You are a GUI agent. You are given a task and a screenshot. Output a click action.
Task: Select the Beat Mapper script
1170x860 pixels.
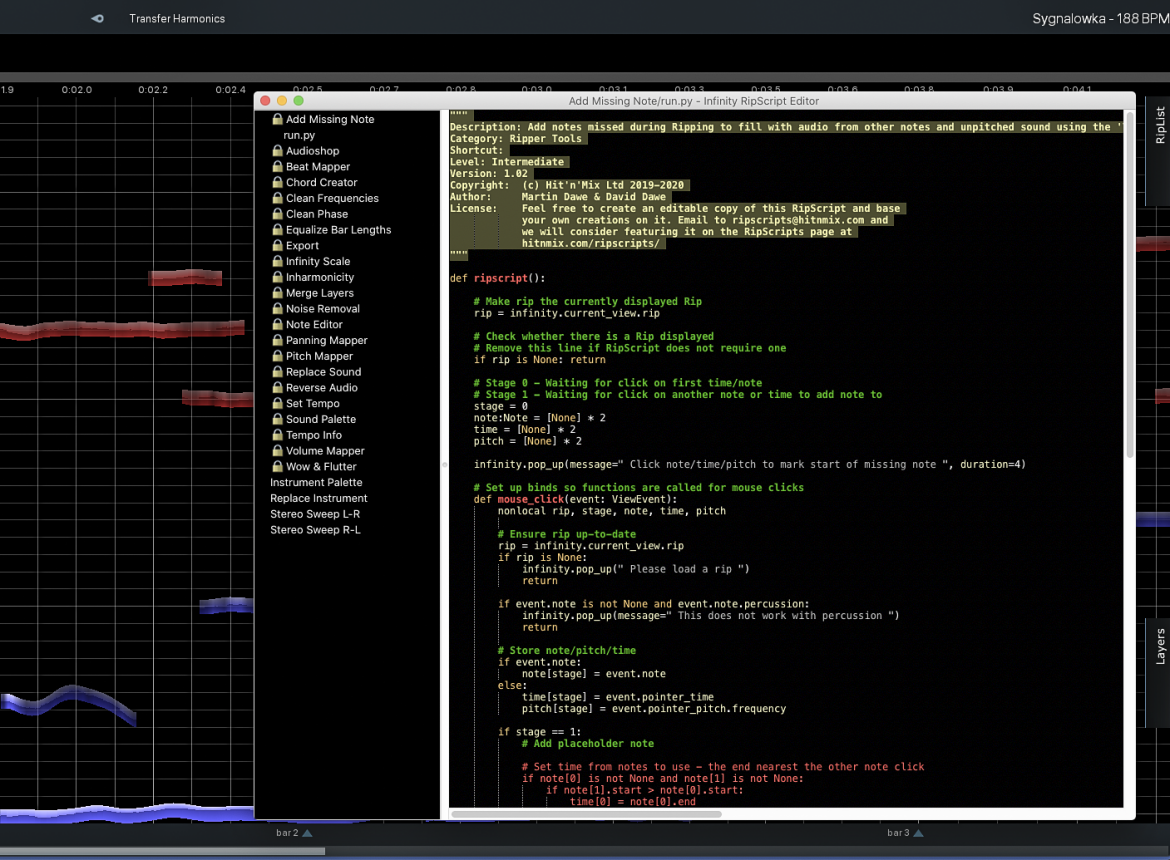[318, 166]
